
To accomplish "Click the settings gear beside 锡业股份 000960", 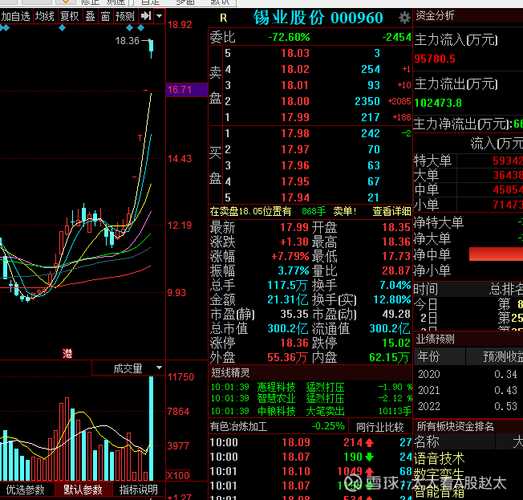I will 405,18.
